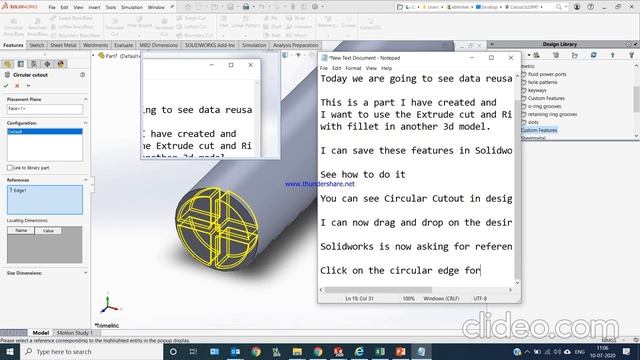Click Notepad horizontal scrollbar thumb
The image size is (640, 360).
(x=378, y=290)
